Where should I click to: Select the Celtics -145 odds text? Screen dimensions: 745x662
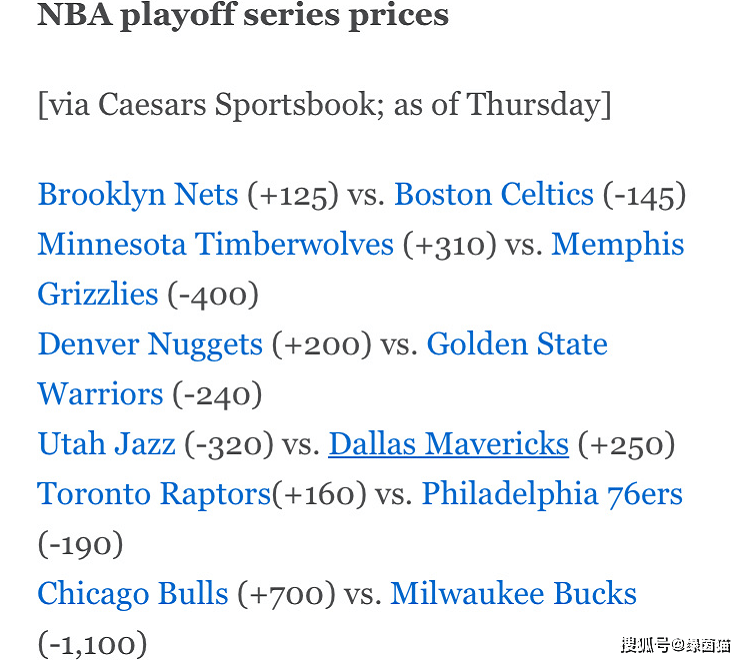point(645,195)
